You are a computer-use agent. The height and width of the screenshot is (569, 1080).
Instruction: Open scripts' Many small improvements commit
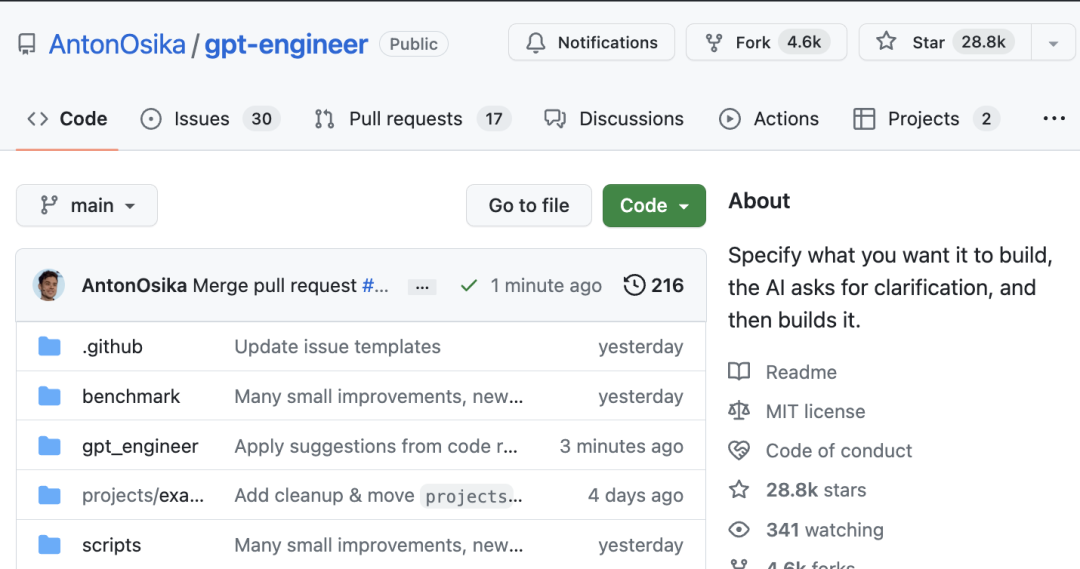tap(379, 545)
